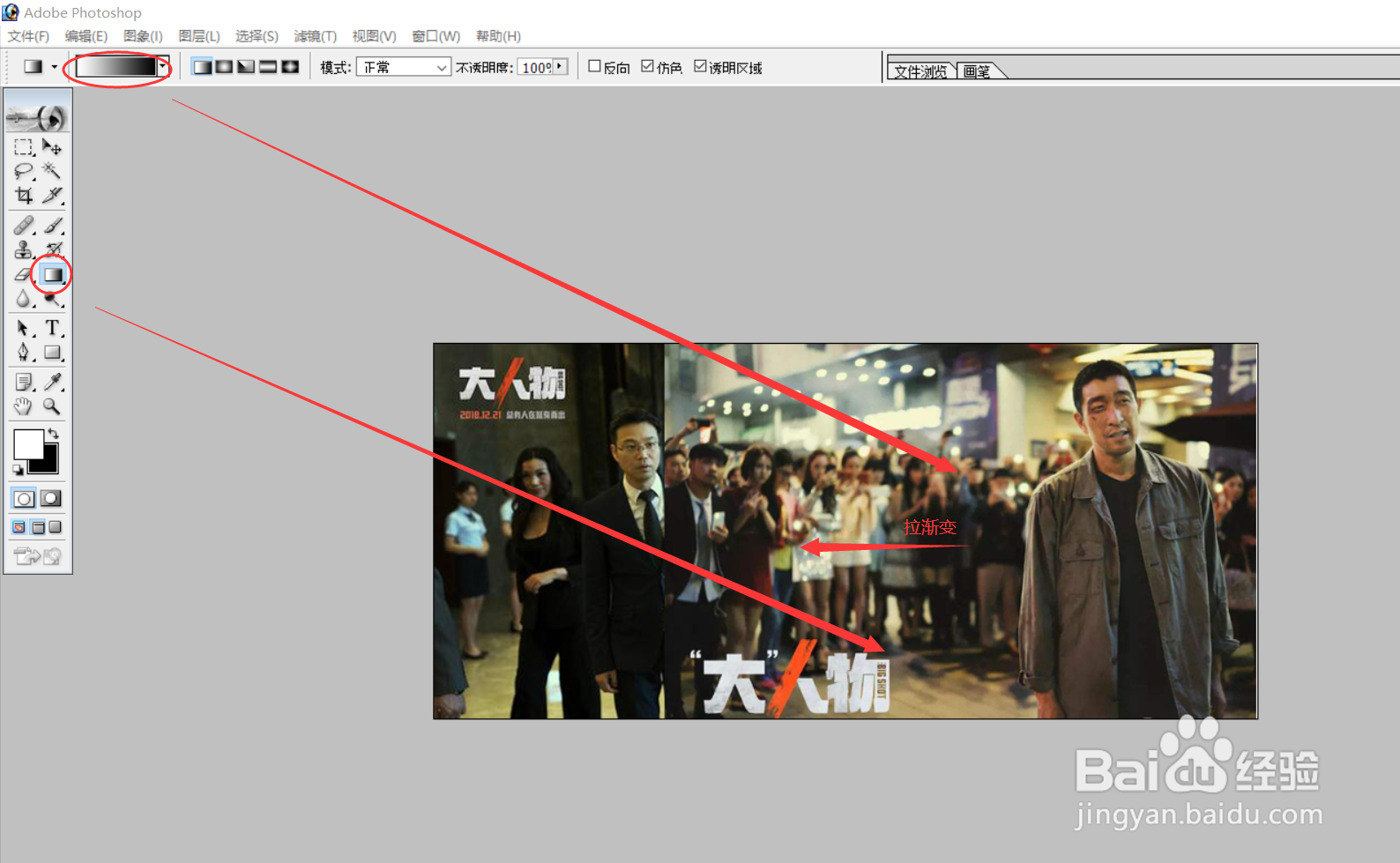
Task: Open the 不透明度 opacity slider arrow
Action: [560, 67]
